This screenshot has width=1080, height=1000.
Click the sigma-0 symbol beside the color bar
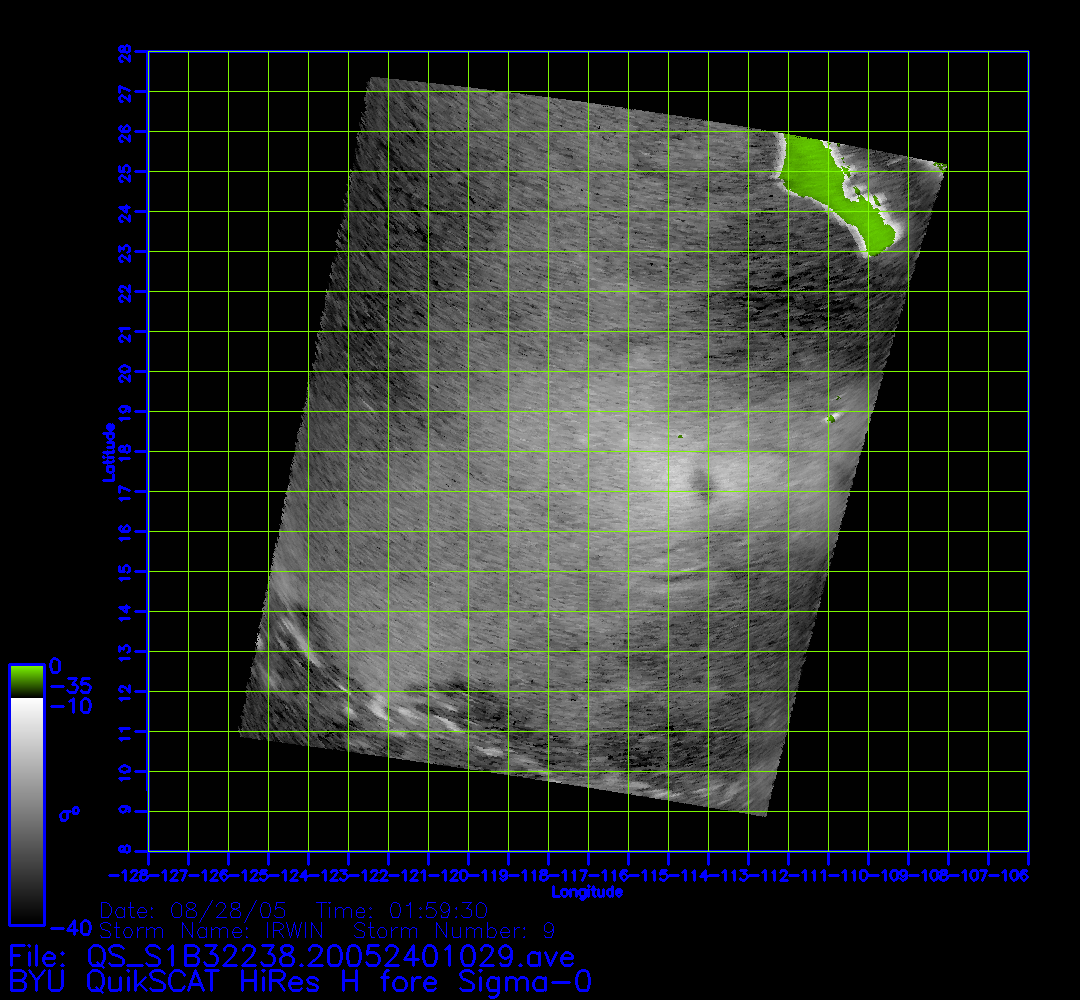pos(69,814)
